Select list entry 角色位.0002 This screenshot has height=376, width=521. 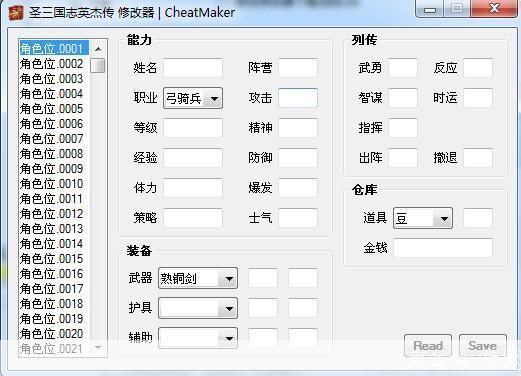[x=54, y=64]
